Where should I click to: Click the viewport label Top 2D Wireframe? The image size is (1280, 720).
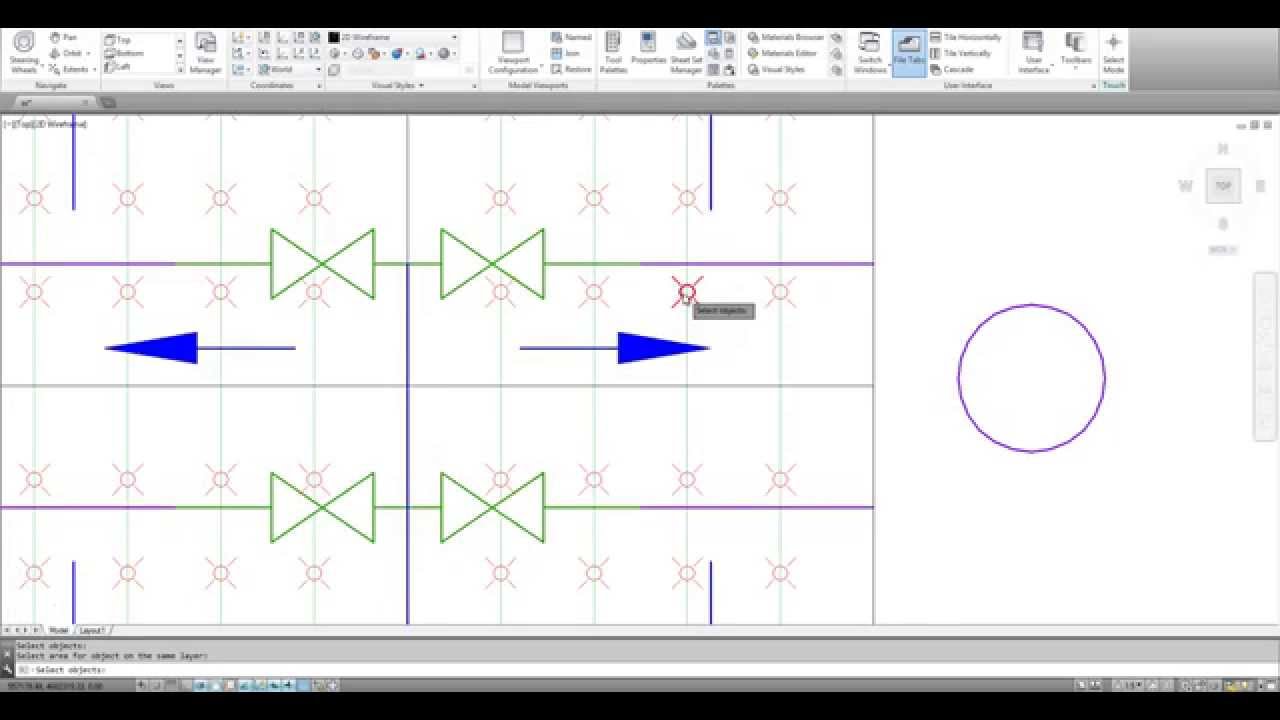pos(45,124)
